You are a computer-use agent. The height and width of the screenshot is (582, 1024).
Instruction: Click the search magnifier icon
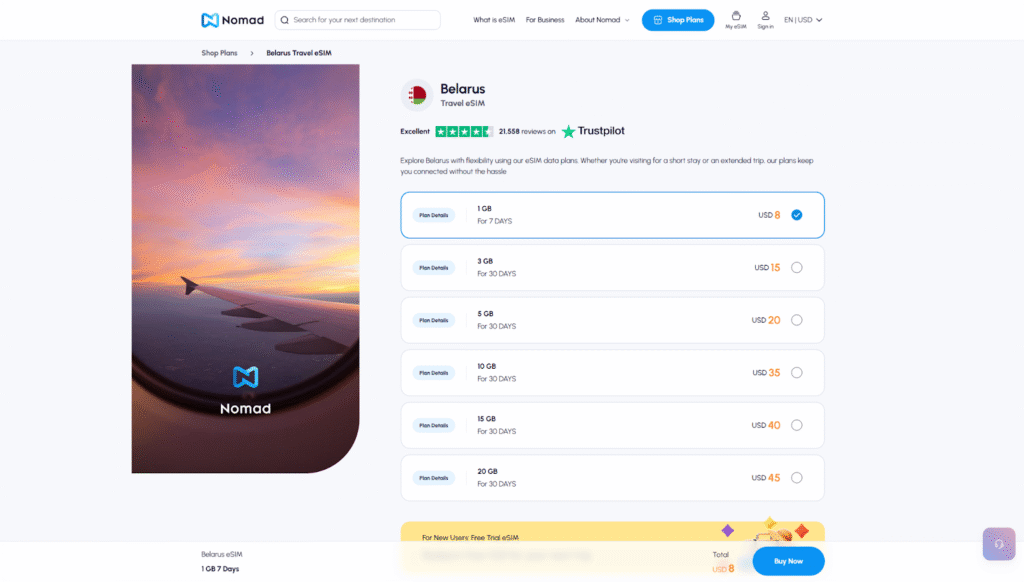click(x=284, y=19)
